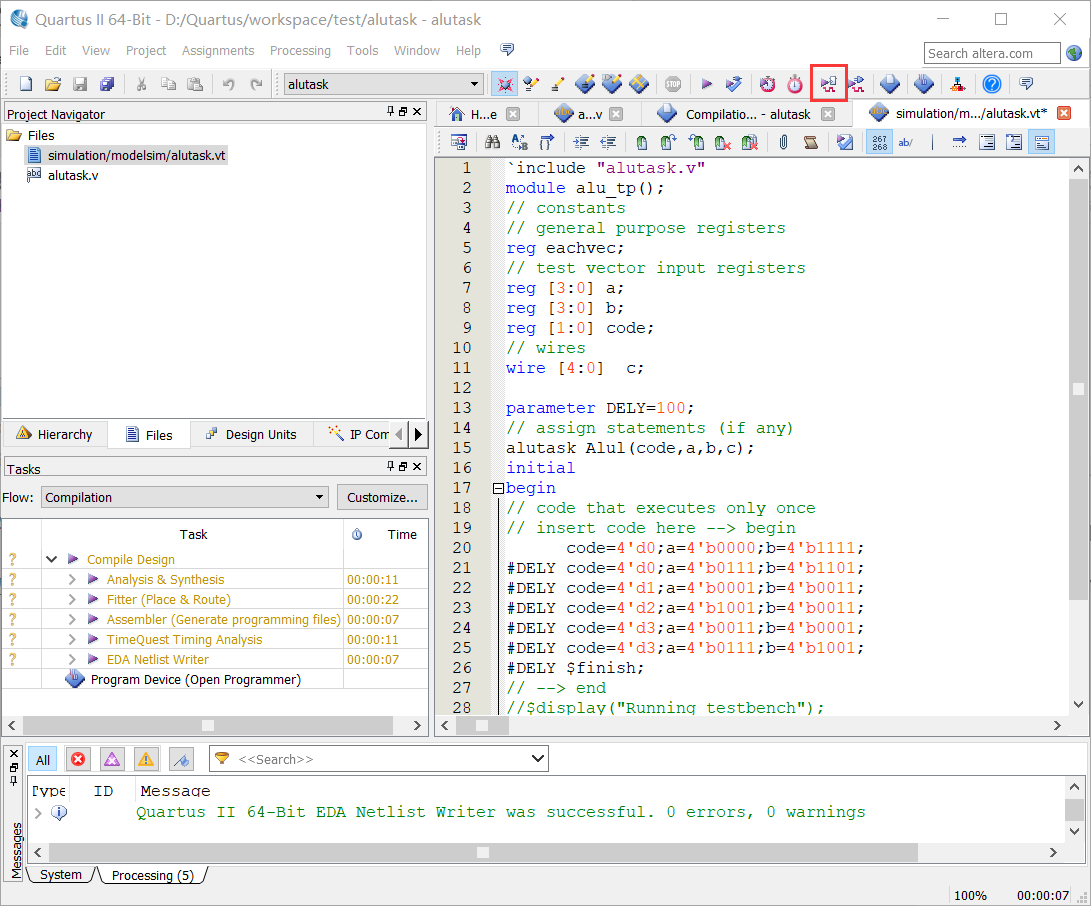Open the Assignments menu
This screenshot has width=1091, height=906.
tap(218, 51)
